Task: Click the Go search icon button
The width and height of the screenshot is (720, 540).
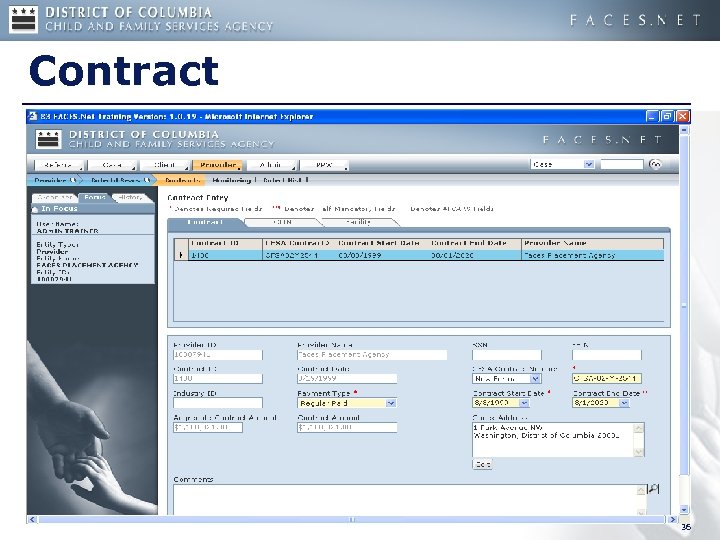Action: (x=656, y=164)
